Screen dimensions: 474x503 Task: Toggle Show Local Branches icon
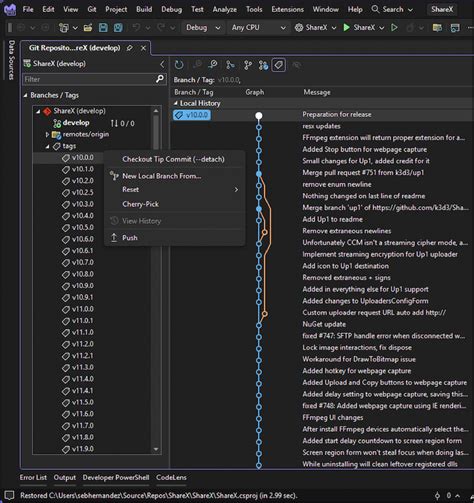[x=247, y=65]
